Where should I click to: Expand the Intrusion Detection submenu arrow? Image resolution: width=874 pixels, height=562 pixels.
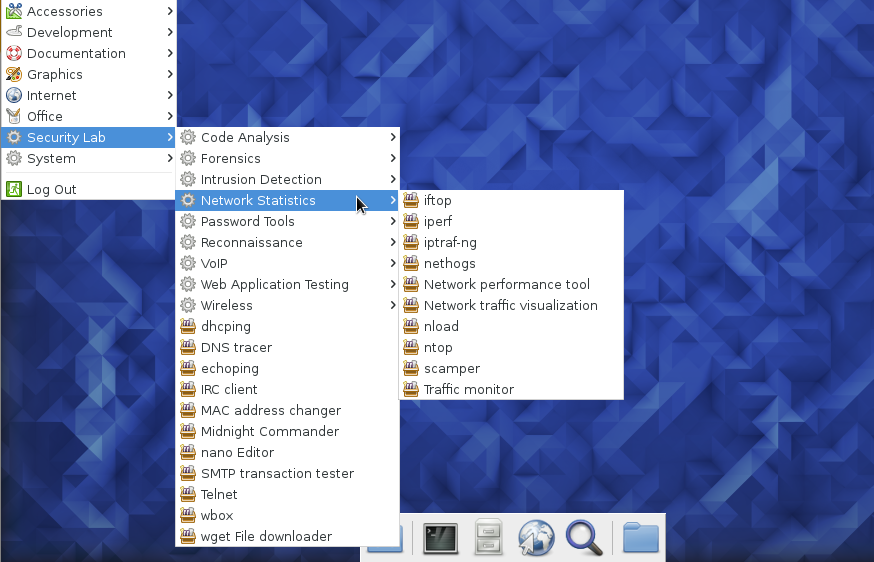[393, 180]
